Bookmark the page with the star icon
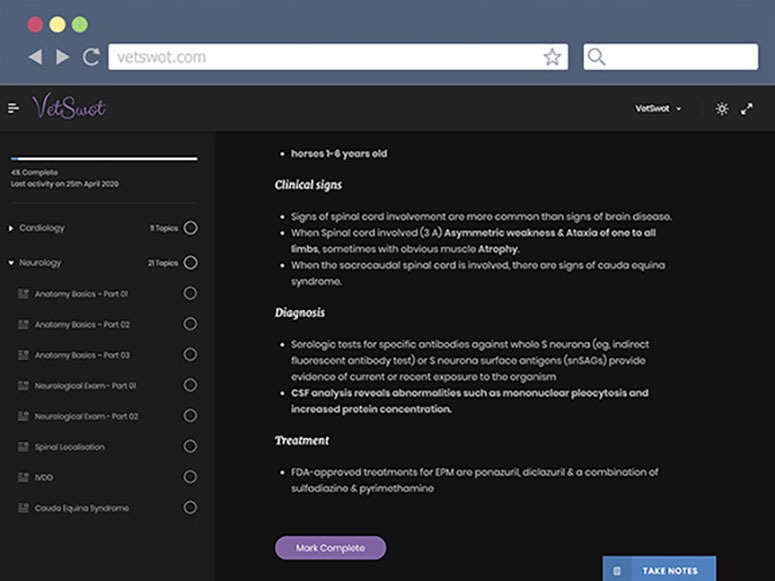Screen dimensions: 775x581 pos(552,57)
